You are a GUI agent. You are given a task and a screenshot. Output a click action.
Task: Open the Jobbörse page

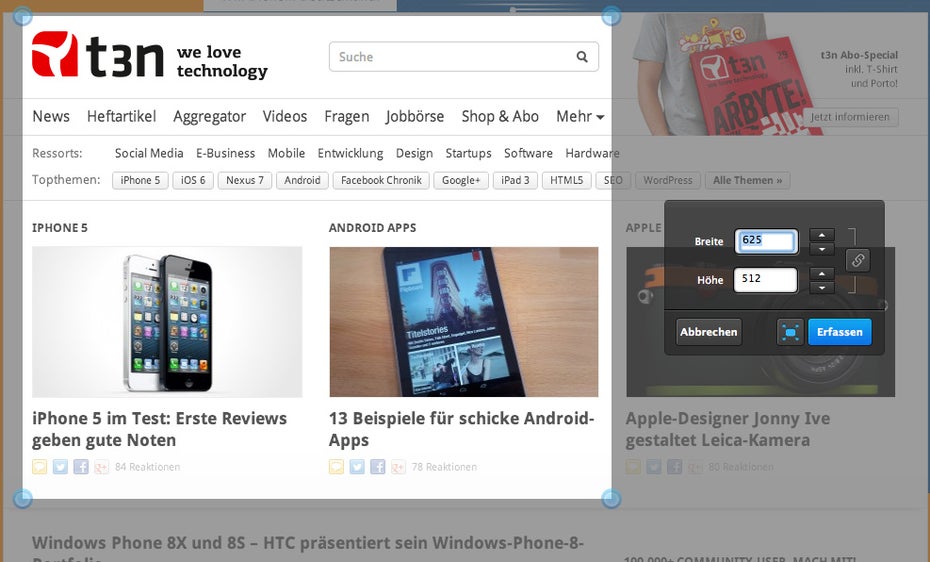415,117
